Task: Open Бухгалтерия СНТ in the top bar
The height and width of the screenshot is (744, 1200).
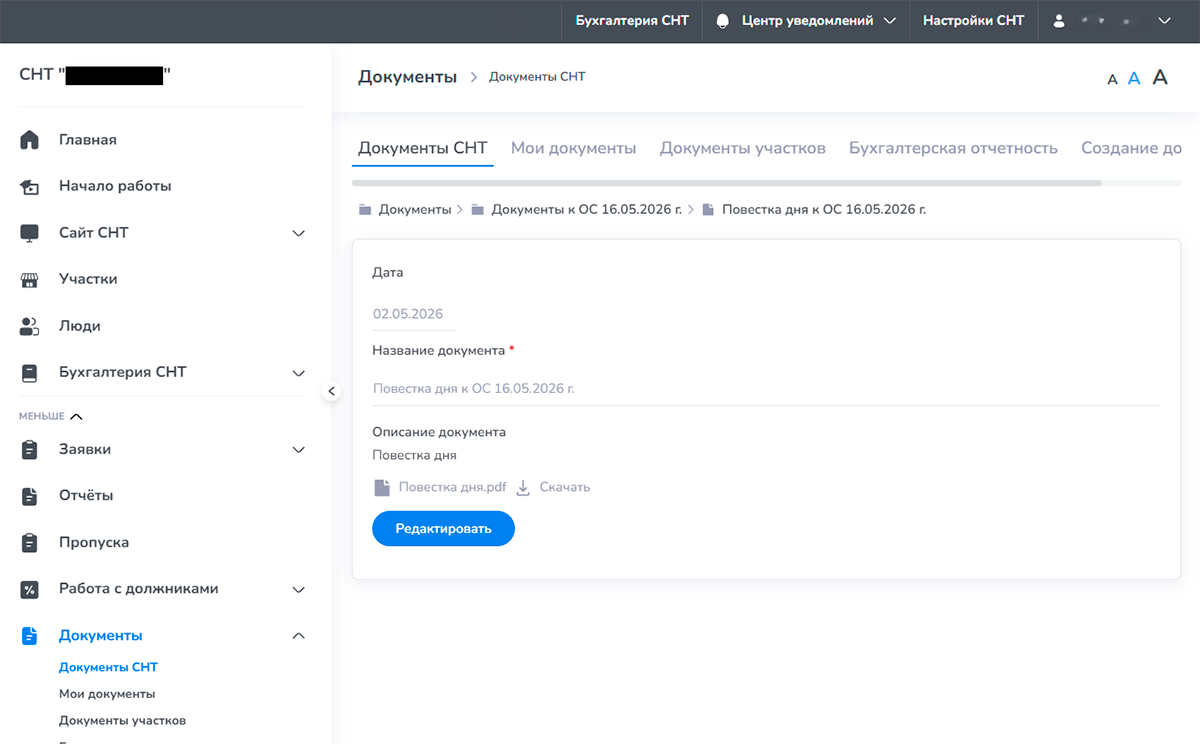Action: [632, 21]
